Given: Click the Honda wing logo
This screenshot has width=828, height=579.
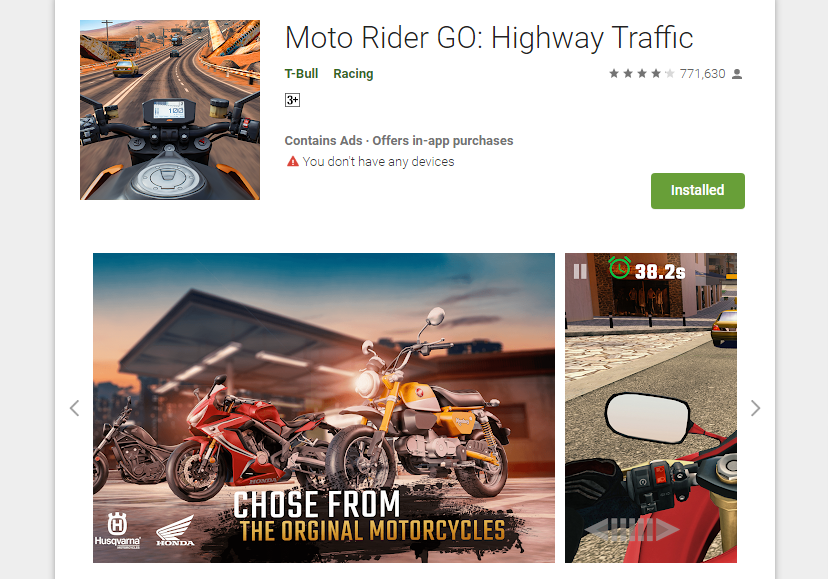Looking at the screenshot, I should tap(175, 531).
